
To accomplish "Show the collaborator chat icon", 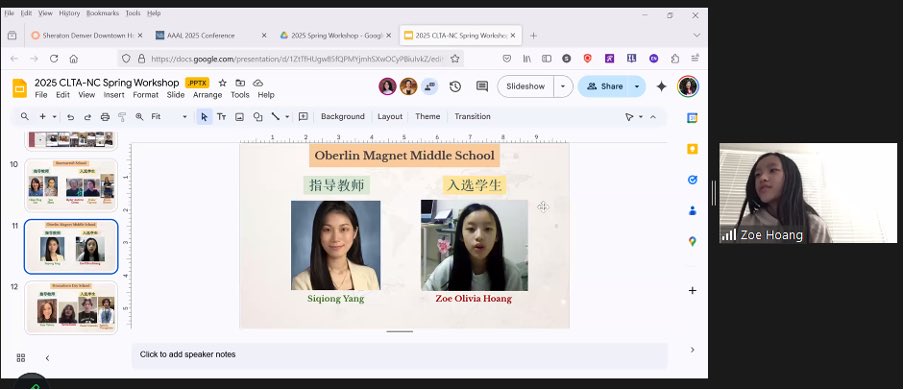I will coord(430,87).
